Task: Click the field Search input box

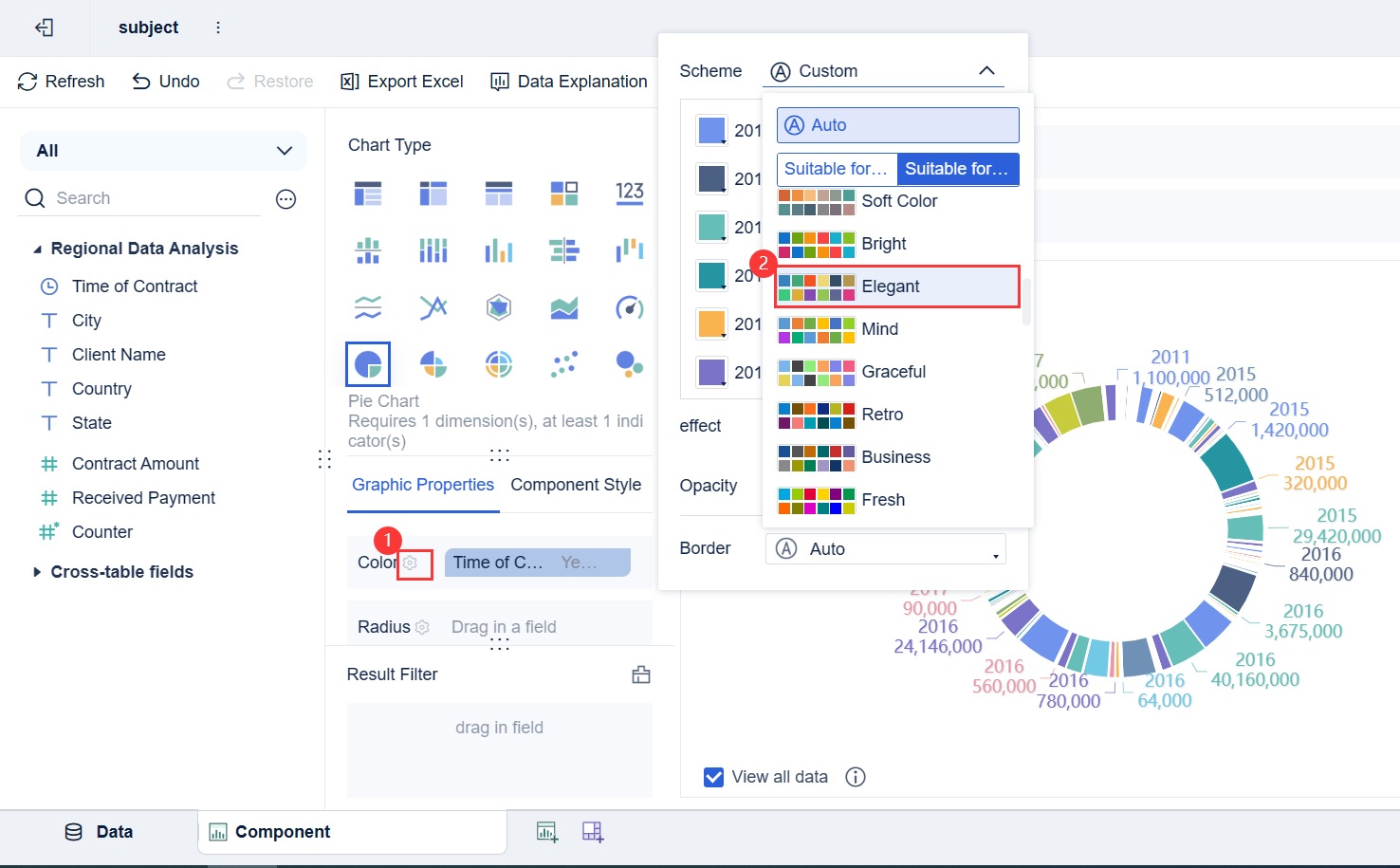Action: [152, 198]
